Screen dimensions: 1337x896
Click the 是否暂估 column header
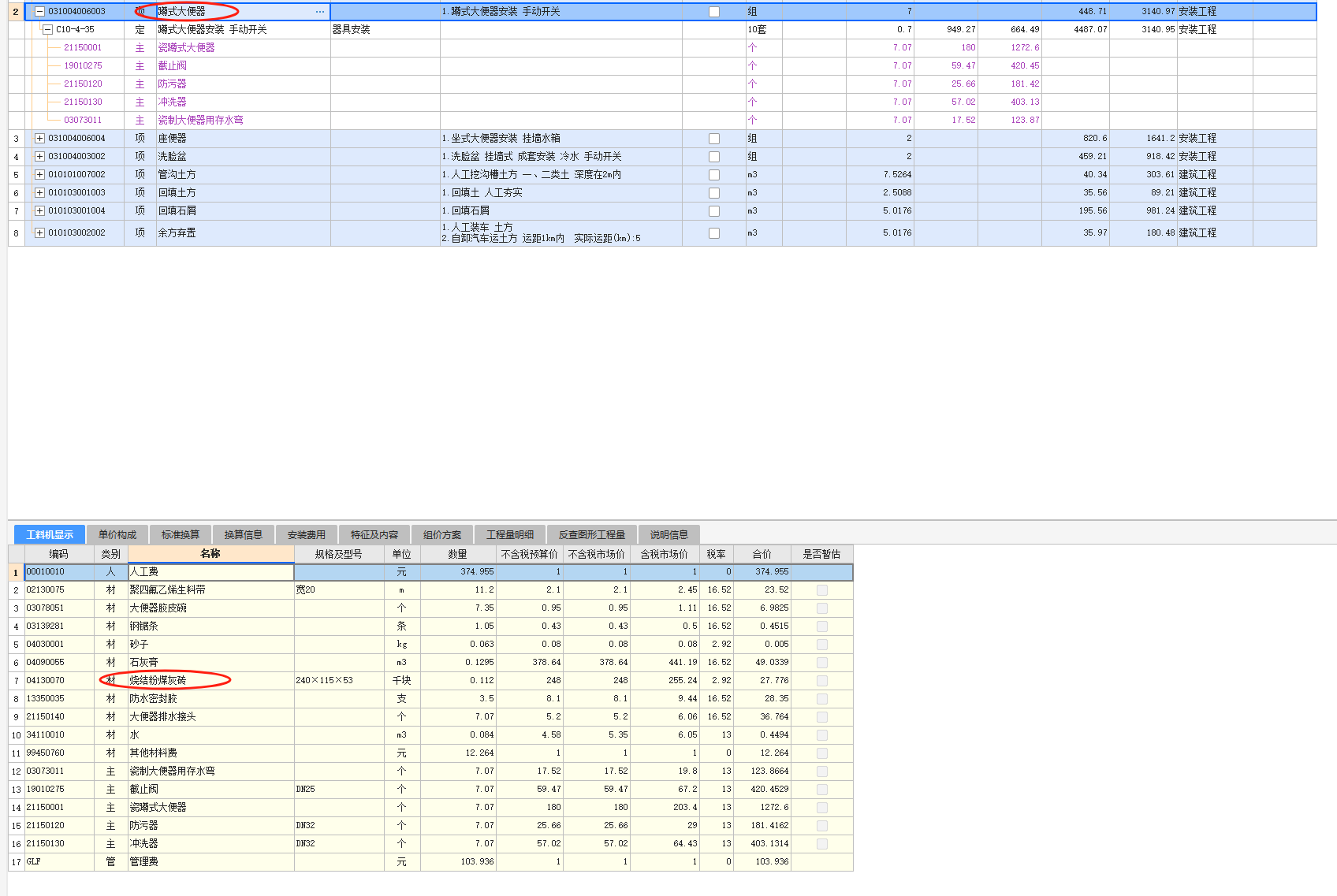pyautogui.click(x=821, y=554)
